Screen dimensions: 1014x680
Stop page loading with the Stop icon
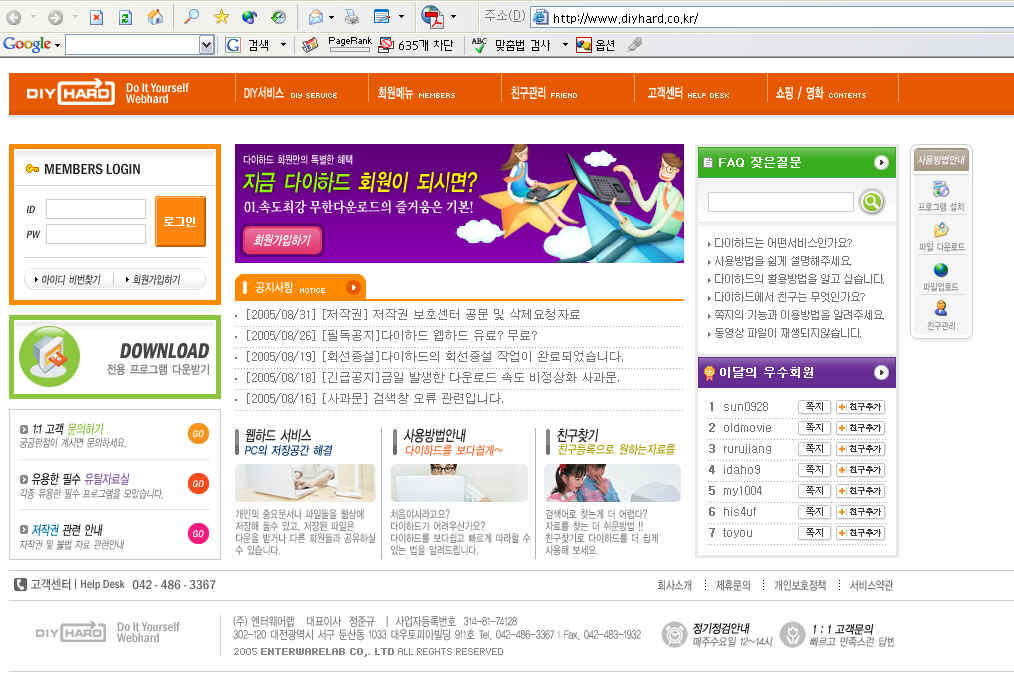[x=96, y=17]
